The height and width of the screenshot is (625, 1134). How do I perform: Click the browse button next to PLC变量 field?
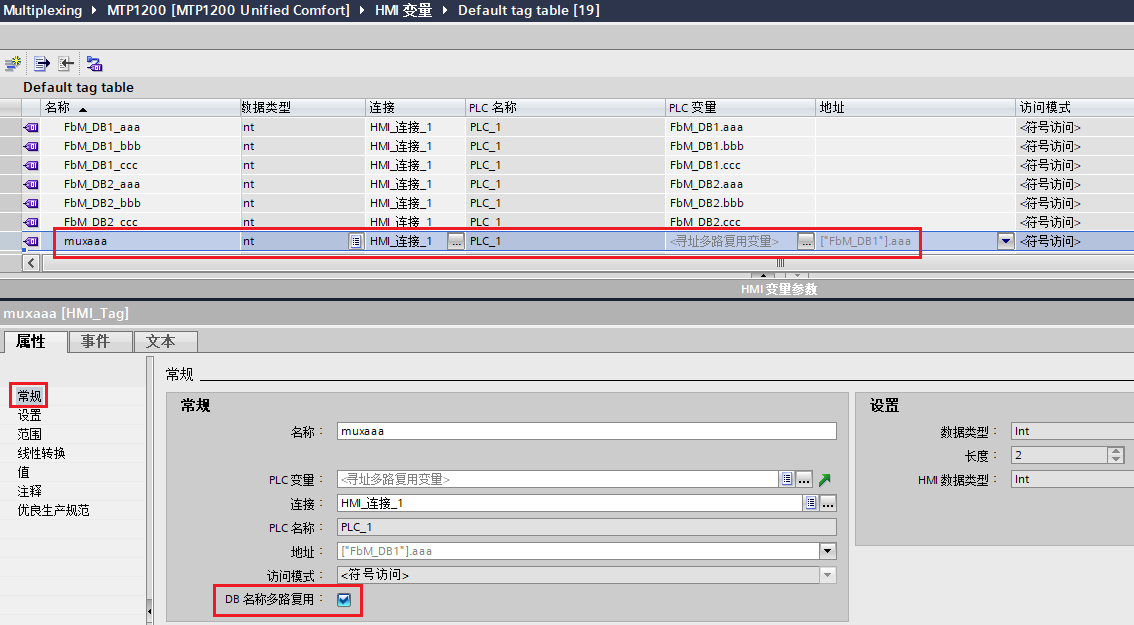804,480
